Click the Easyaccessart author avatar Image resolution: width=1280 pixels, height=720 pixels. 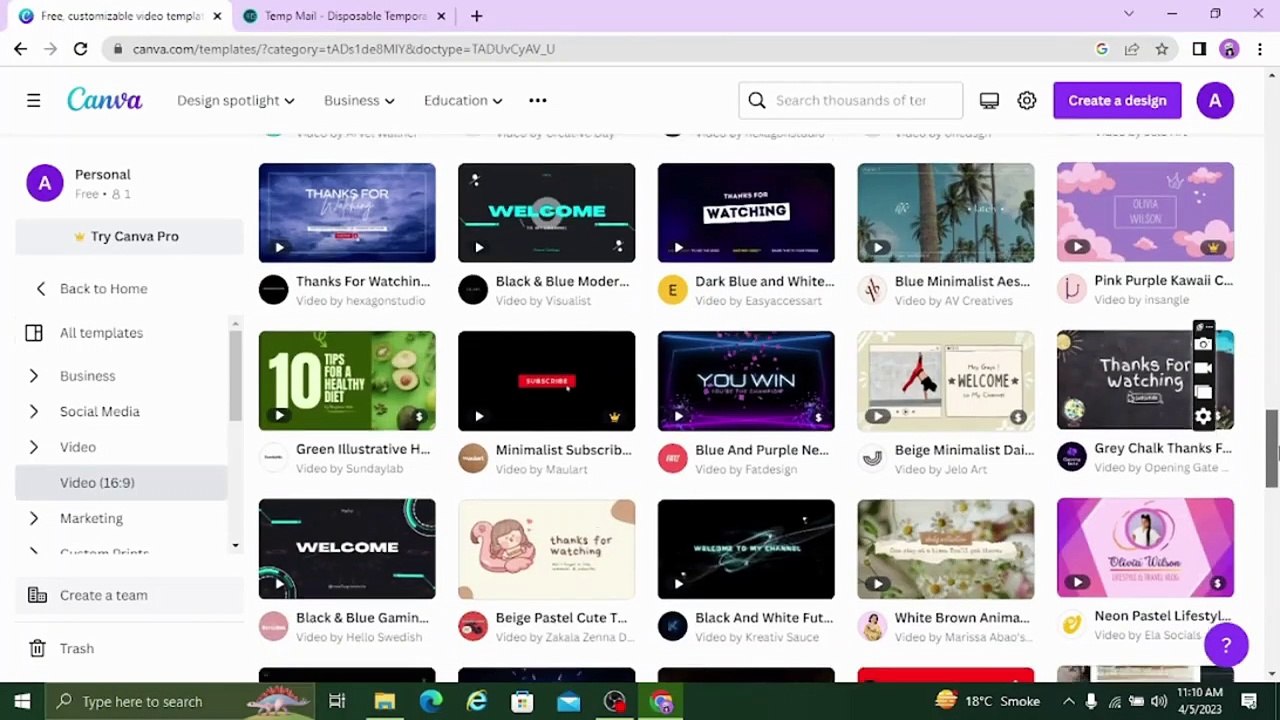(x=672, y=290)
